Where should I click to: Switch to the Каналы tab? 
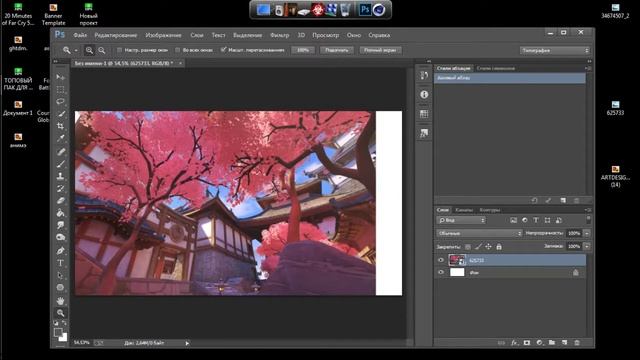[x=464, y=210]
